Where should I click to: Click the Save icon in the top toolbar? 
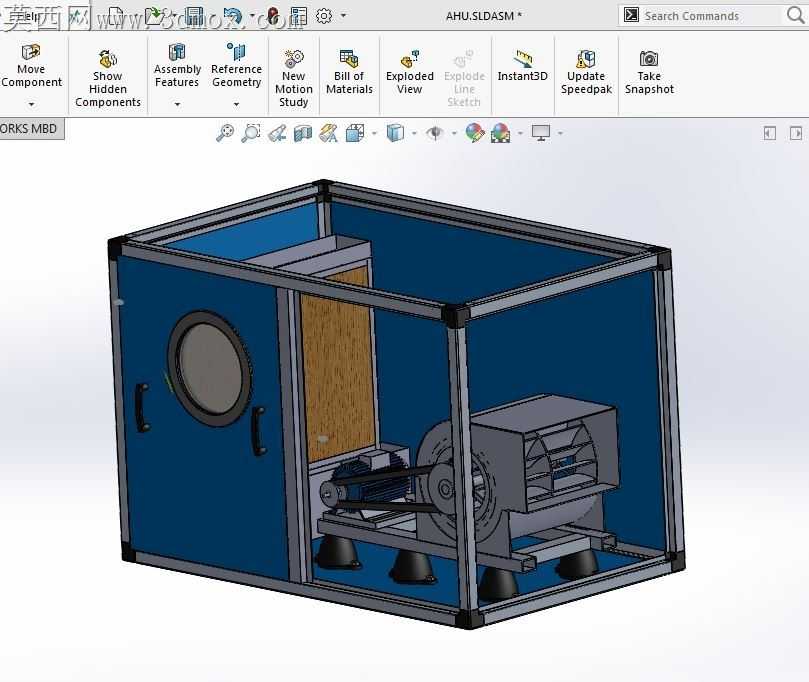pyautogui.click(x=195, y=16)
